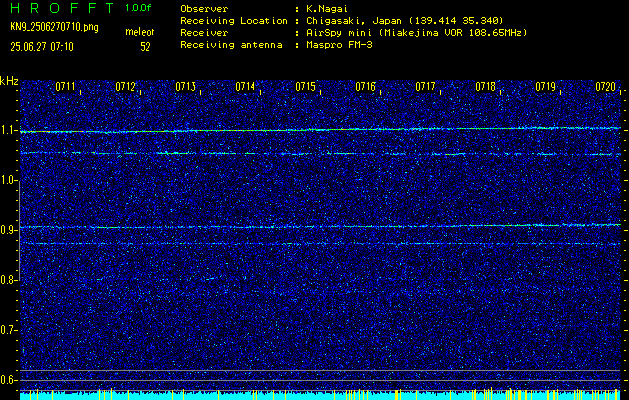Screen dimensions: 629x400
Task: Click the 0716 time marker
Action: tap(365, 87)
